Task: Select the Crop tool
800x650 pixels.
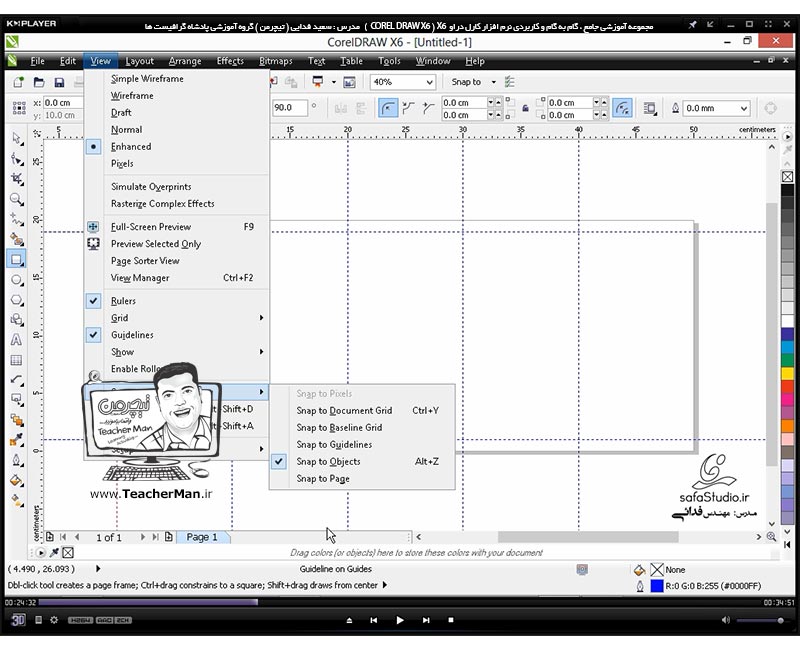Action: (17, 179)
